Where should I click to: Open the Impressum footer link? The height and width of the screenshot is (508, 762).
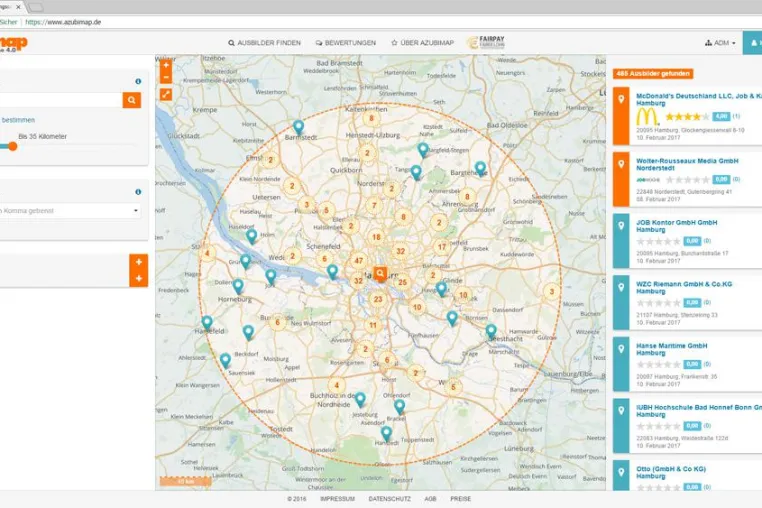coord(337,499)
